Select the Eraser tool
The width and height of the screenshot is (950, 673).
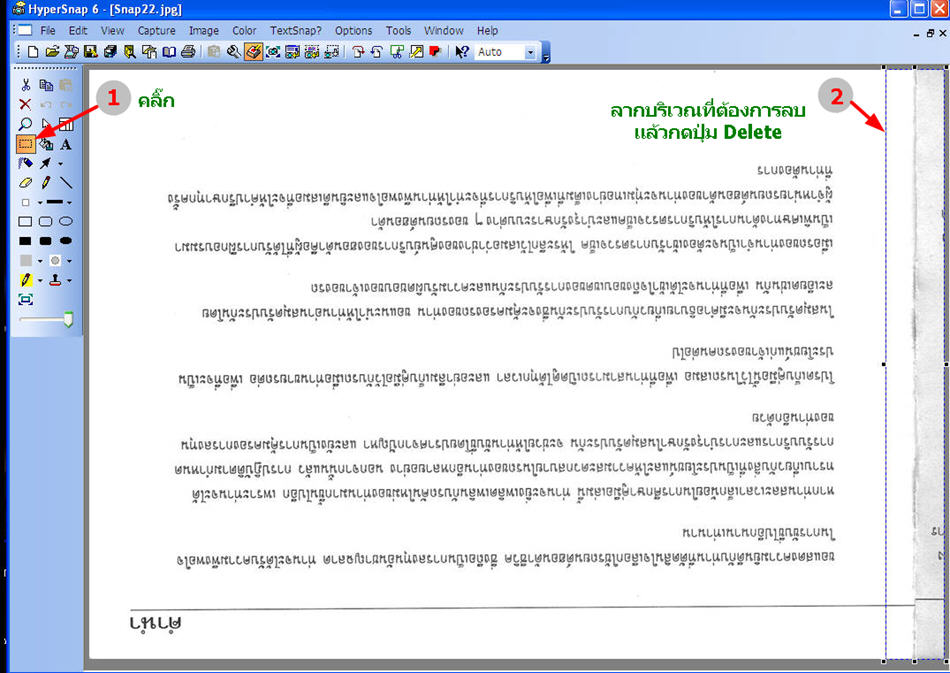[x=25, y=182]
